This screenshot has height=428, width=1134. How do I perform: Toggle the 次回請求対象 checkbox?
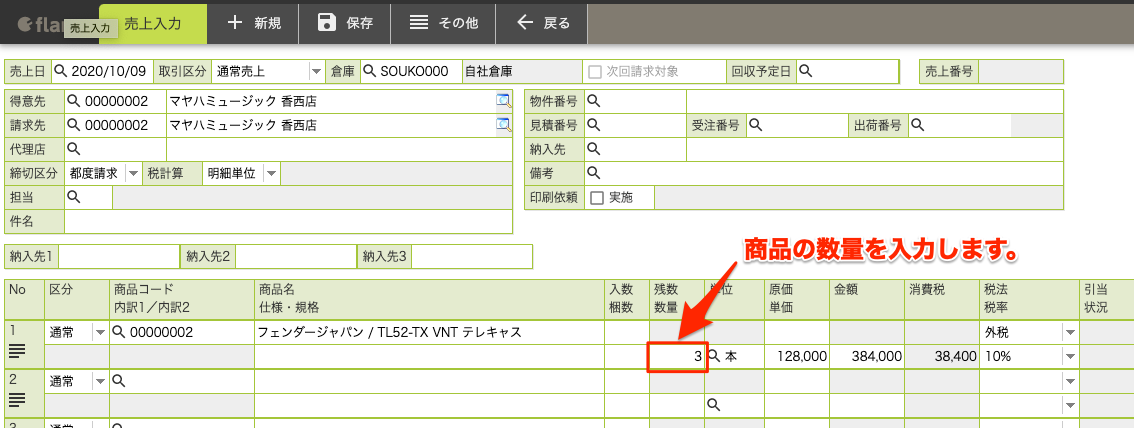click(x=595, y=72)
